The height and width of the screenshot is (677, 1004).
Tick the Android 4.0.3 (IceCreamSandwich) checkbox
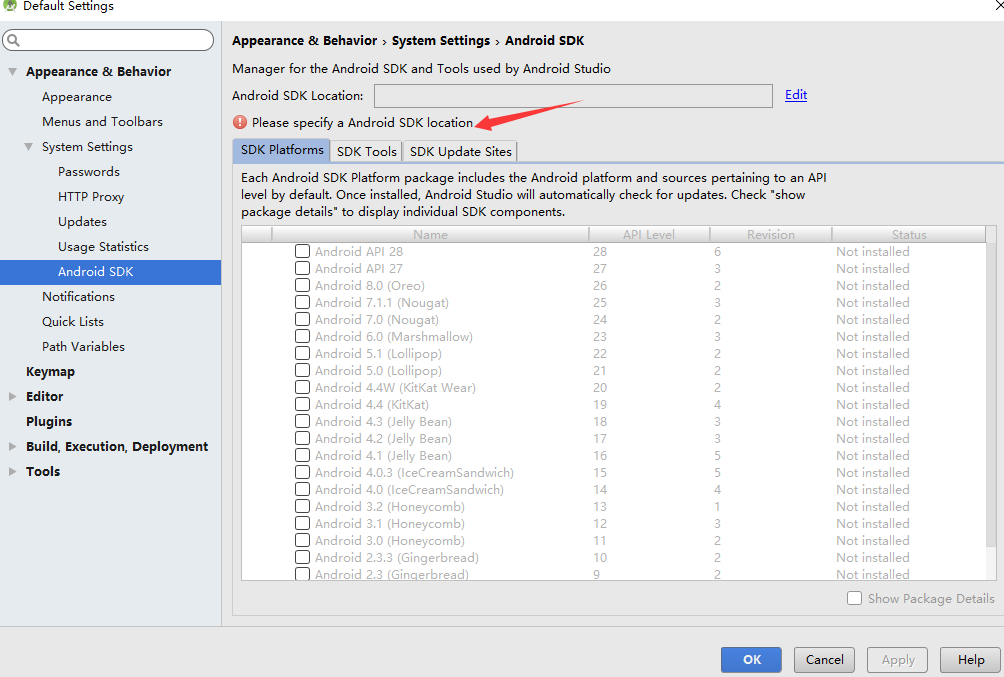coord(302,472)
